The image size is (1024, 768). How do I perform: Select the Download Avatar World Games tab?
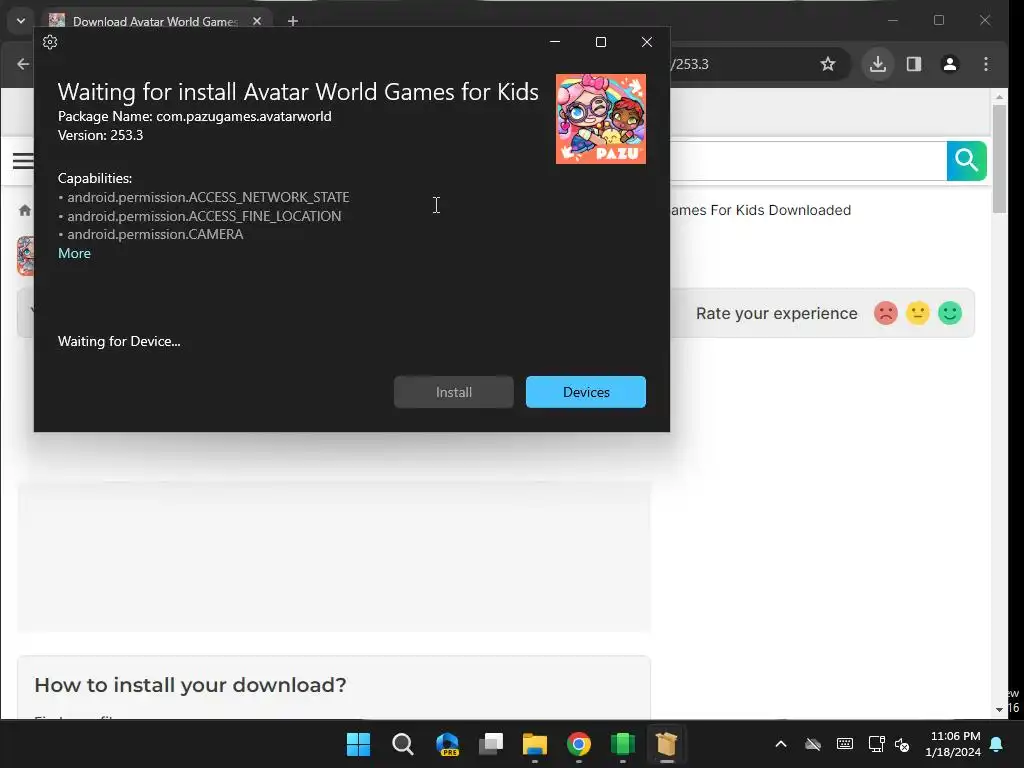[x=155, y=22]
